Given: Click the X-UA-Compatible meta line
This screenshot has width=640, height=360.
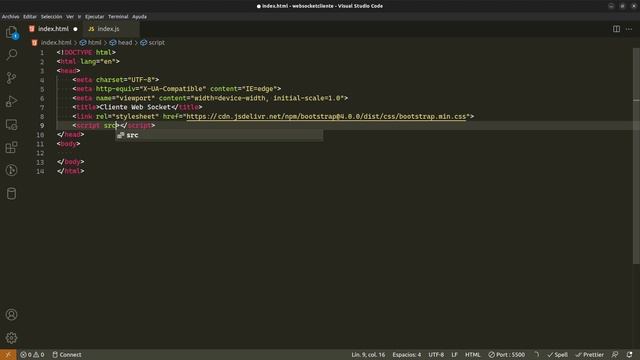Looking at the screenshot, I should click(177, 89).
